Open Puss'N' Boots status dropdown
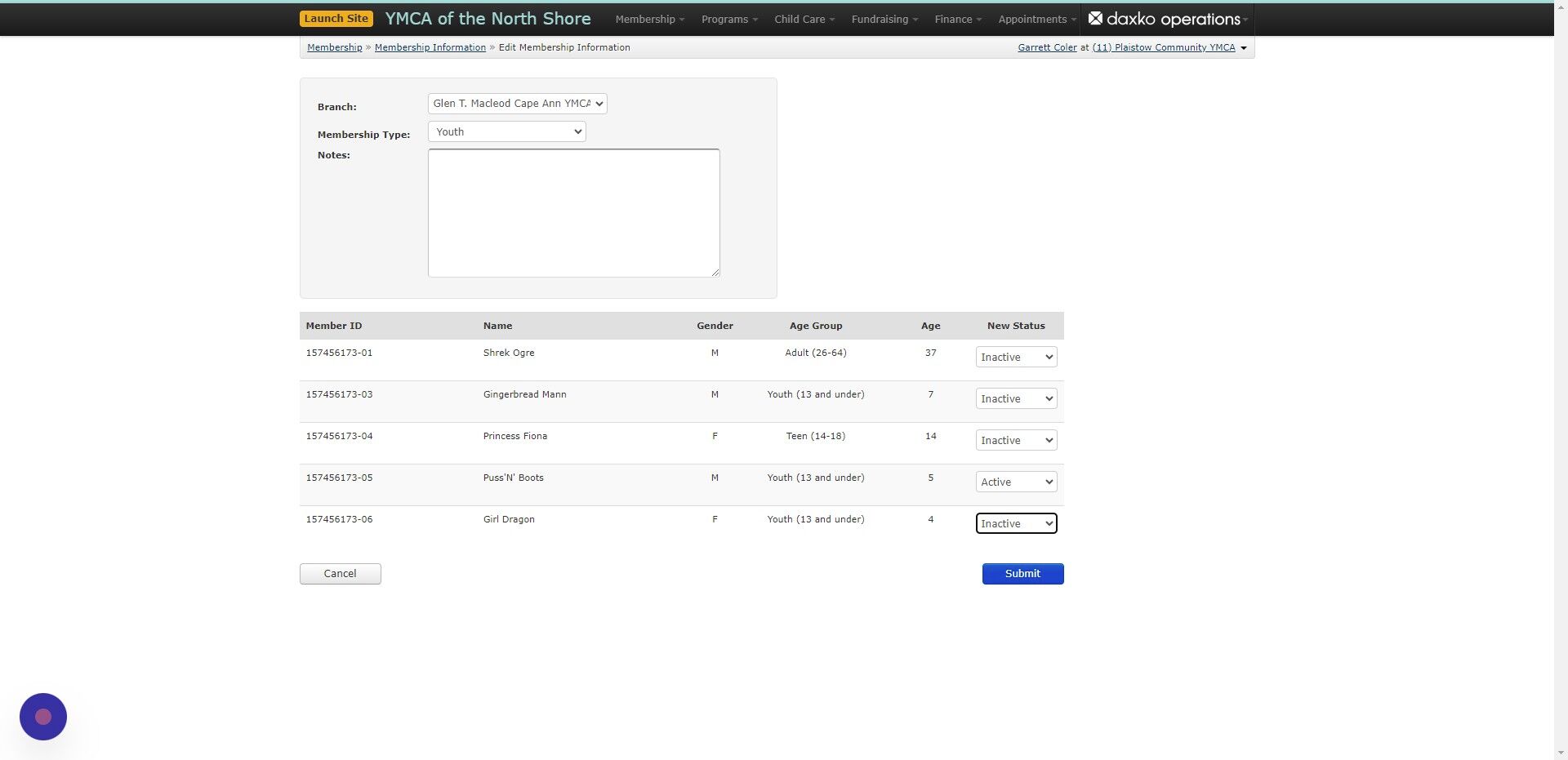The width and height of the screenshot is (1568, 760). (1015, 482)
